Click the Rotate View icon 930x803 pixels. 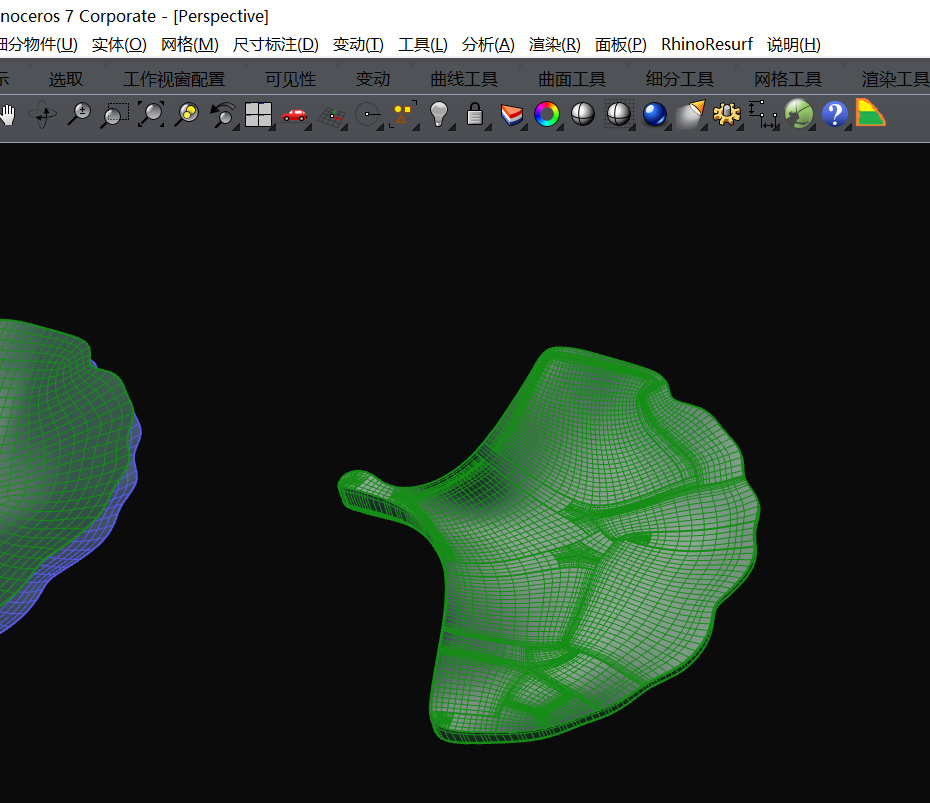[44, 115]
